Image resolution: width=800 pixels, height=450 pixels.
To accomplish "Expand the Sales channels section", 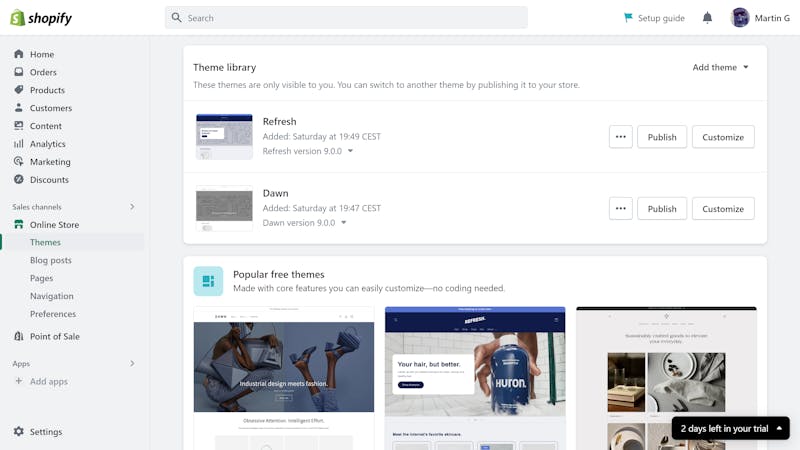I will (132, 207).
